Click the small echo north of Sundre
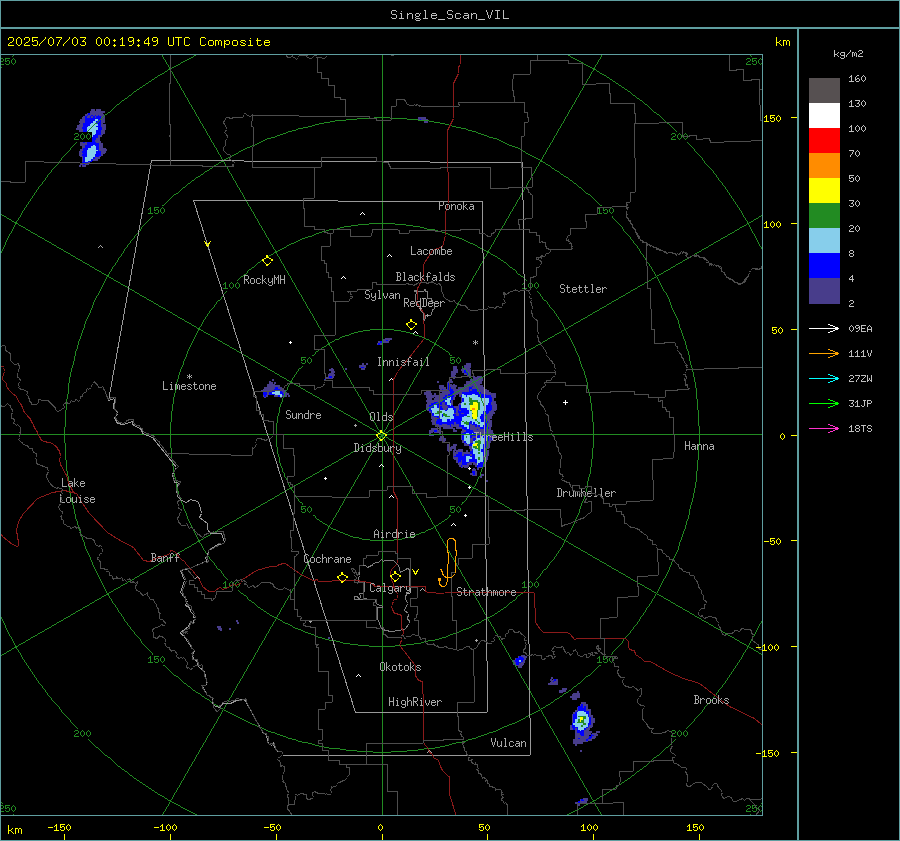The height and width of the screenshot is (841, 900). [274, 390]
